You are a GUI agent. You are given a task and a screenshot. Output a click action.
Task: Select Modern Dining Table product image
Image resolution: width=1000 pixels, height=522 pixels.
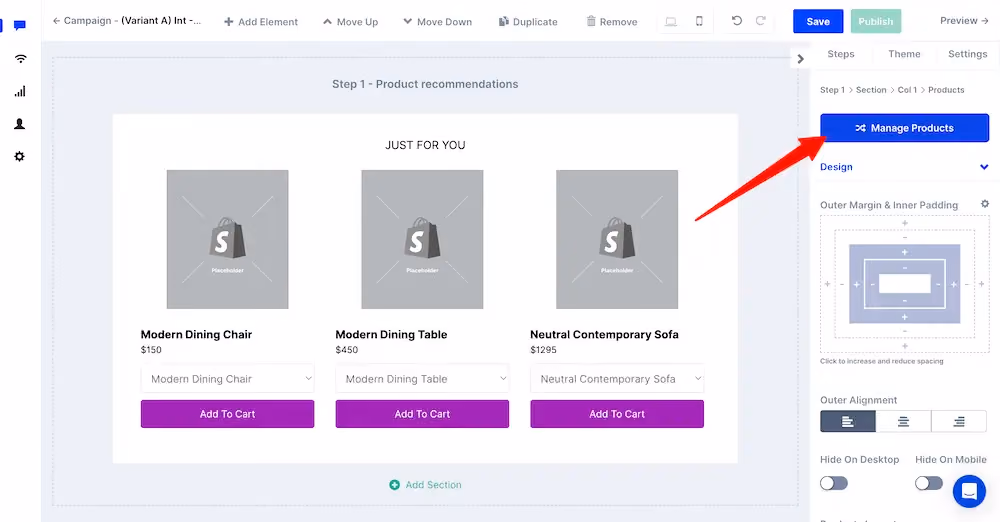pos(422,239)
